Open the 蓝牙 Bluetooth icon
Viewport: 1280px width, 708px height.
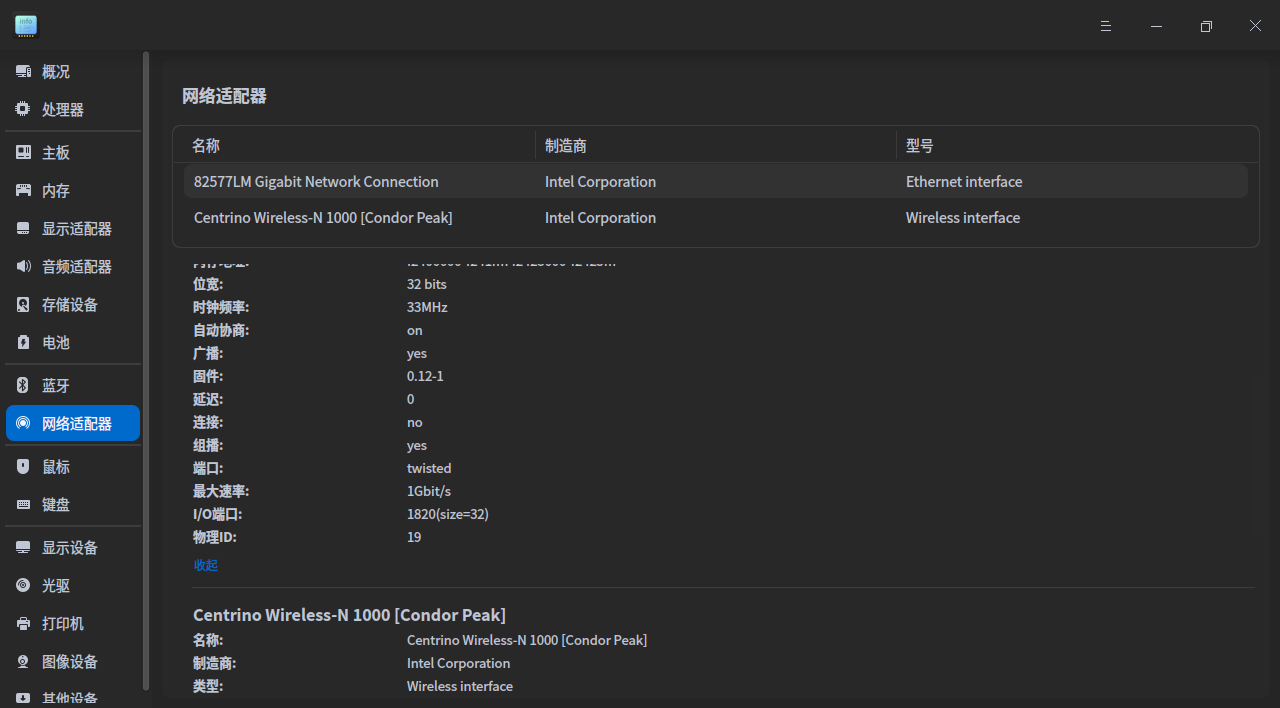coord(23,386)
